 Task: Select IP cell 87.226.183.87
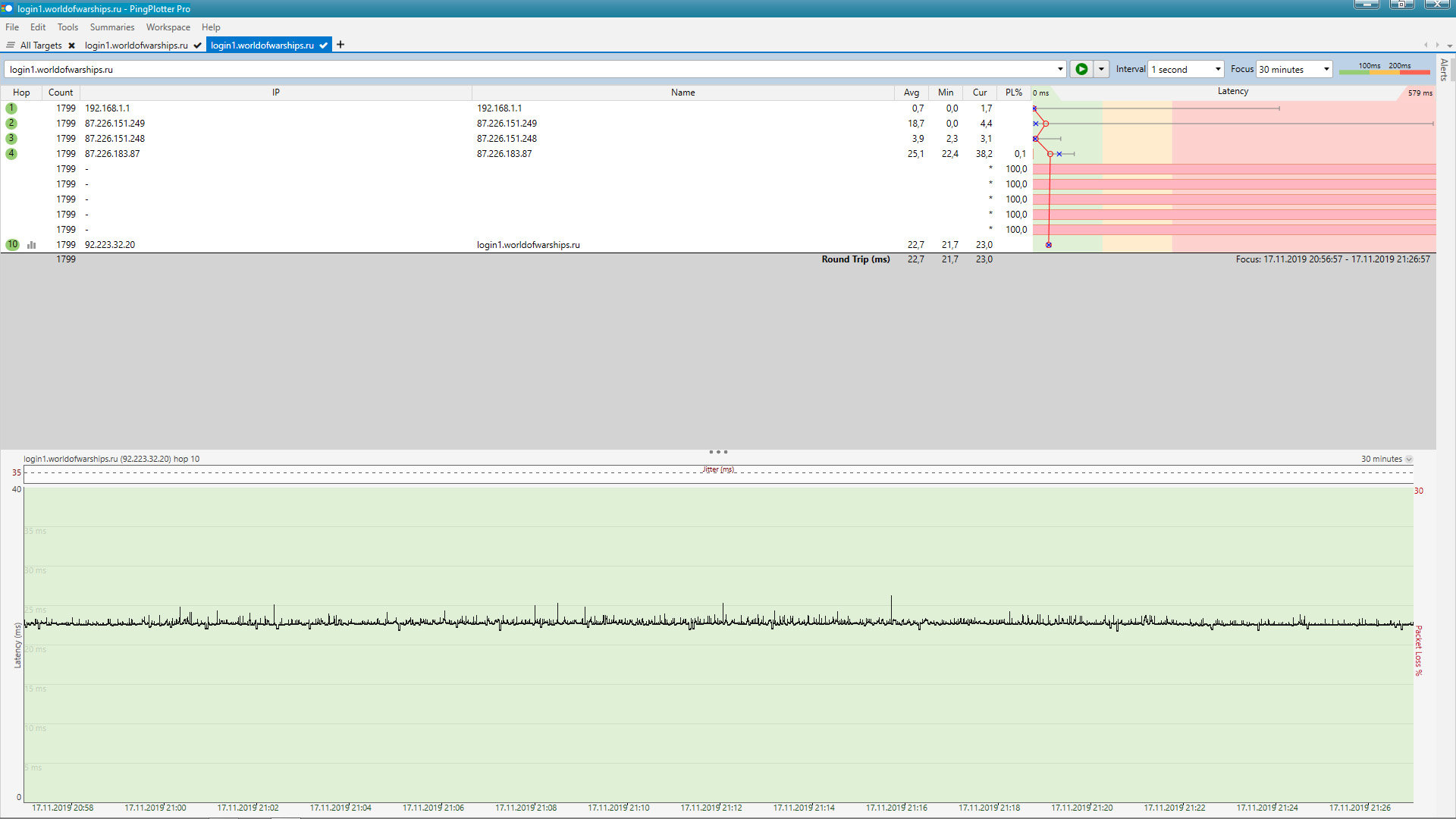(x=112, y=154)
